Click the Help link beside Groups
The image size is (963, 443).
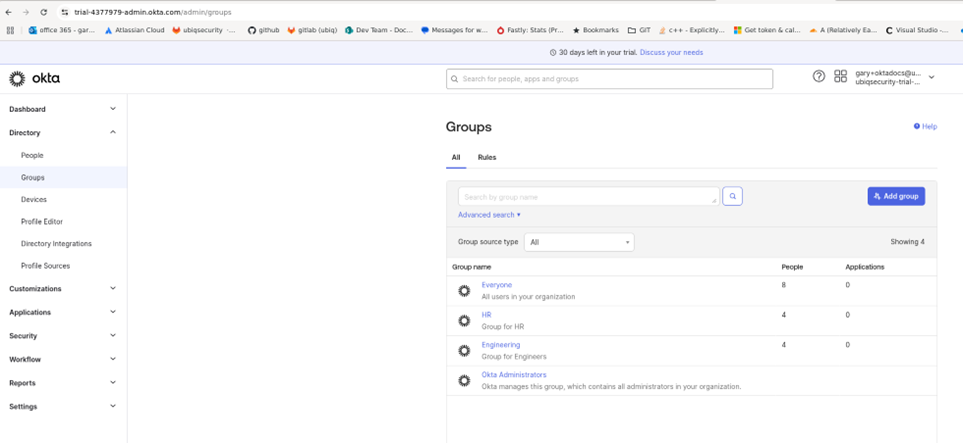click(x=926, y=127)
